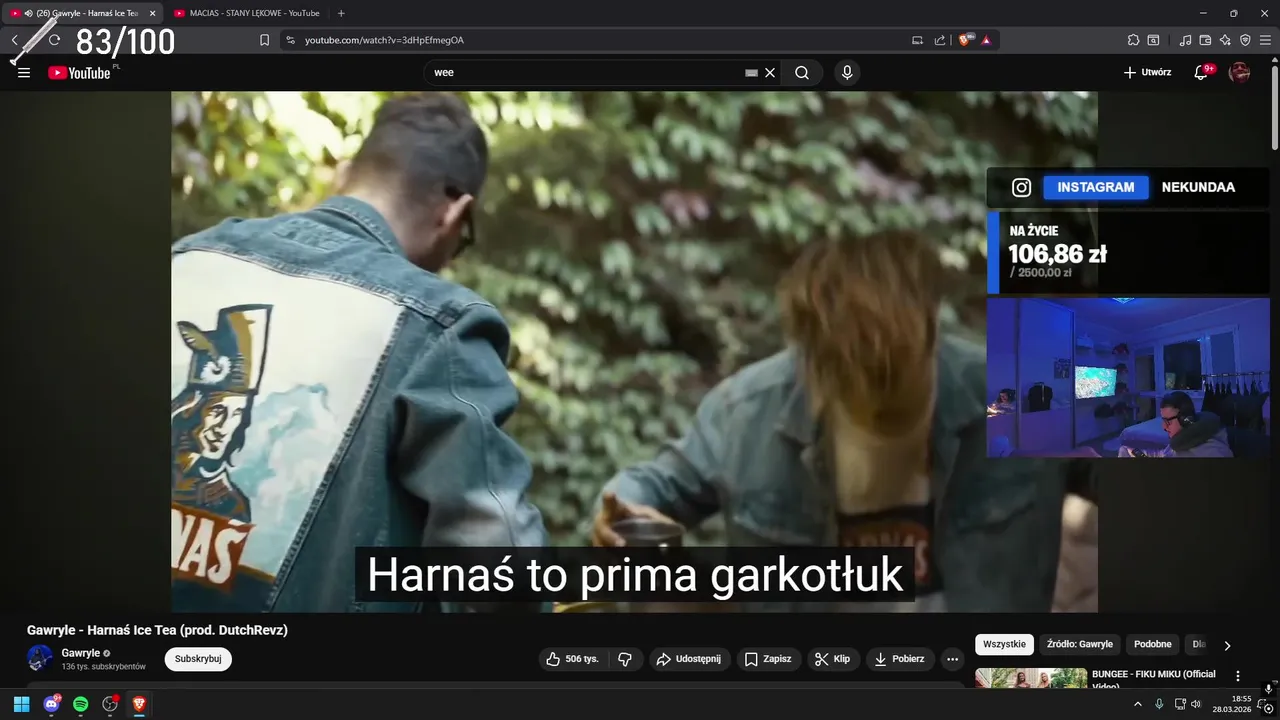Click the video player to pause
The width and height of the screenshot is (1280, 720).
[634, 352]
